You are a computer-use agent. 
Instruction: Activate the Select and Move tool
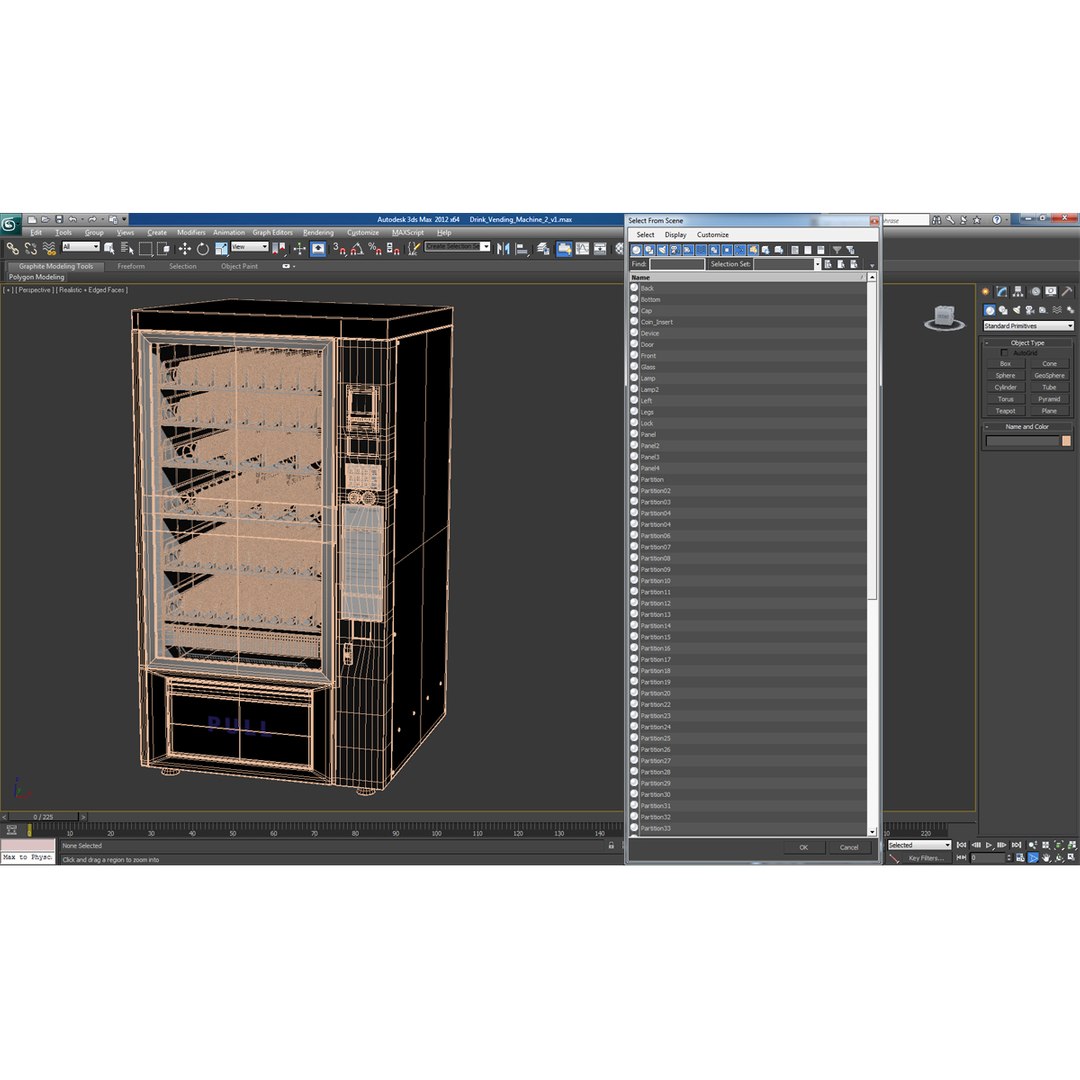[185, 249]
